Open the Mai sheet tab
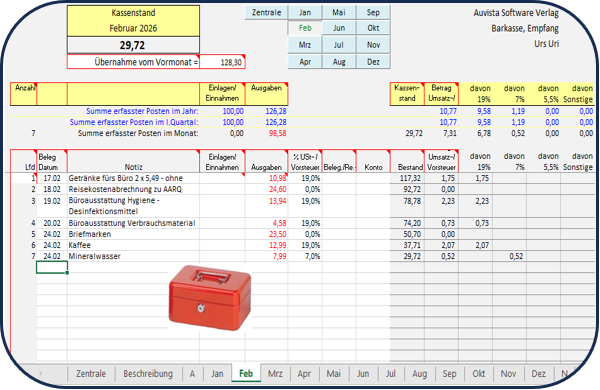 (333, 374)
